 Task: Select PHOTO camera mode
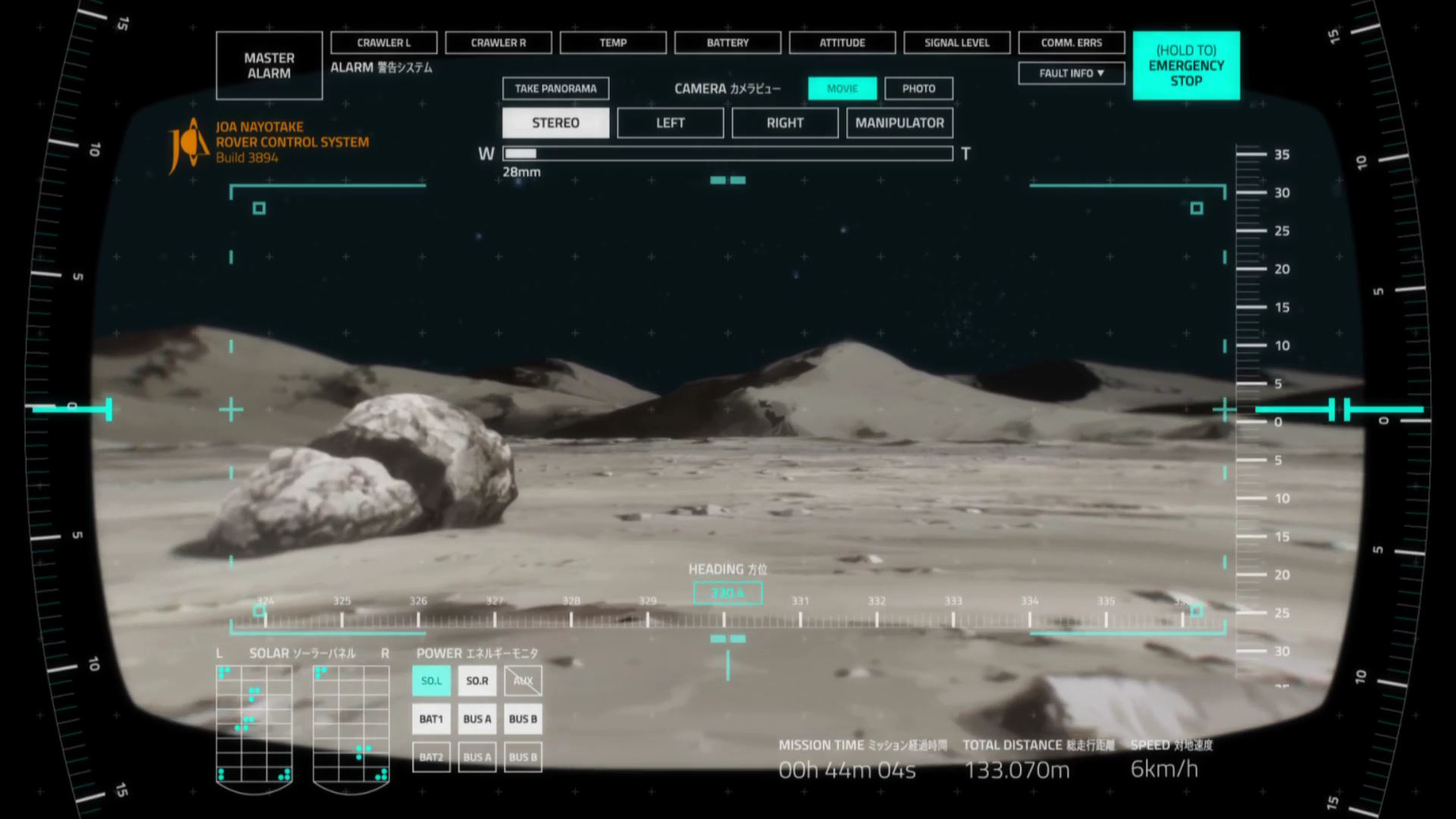tap(918, 89)
